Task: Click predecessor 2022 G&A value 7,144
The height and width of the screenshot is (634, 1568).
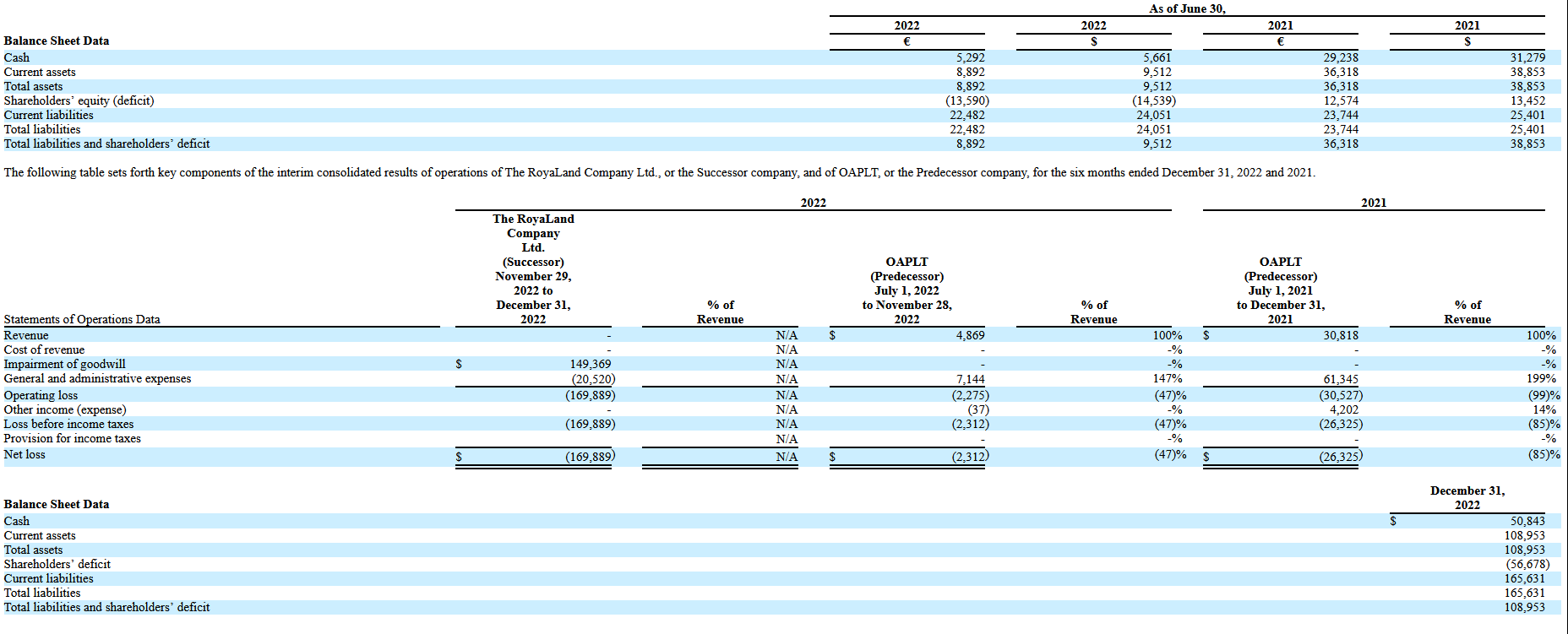Action: pos(970,379)
